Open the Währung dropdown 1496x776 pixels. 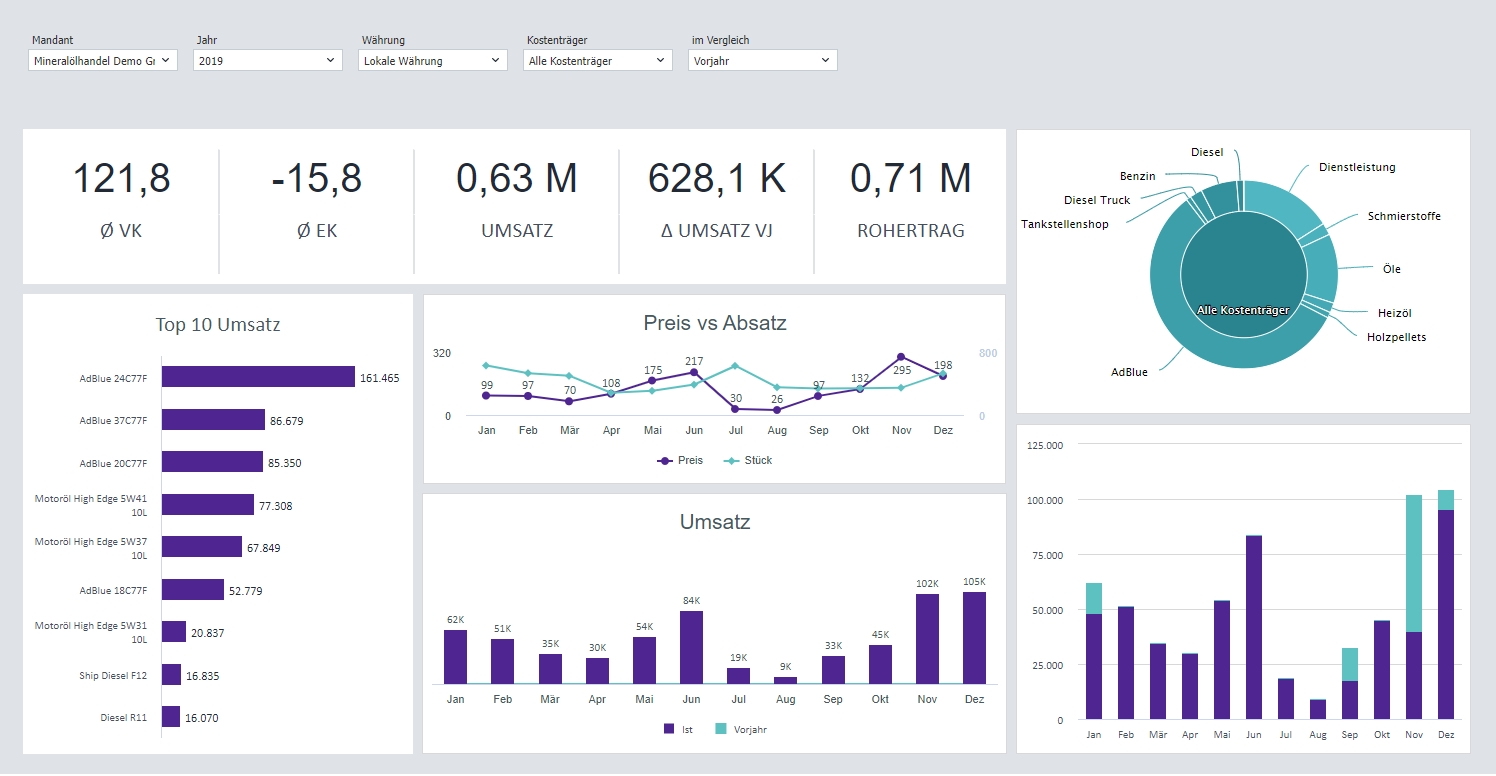tap(433, 61)
